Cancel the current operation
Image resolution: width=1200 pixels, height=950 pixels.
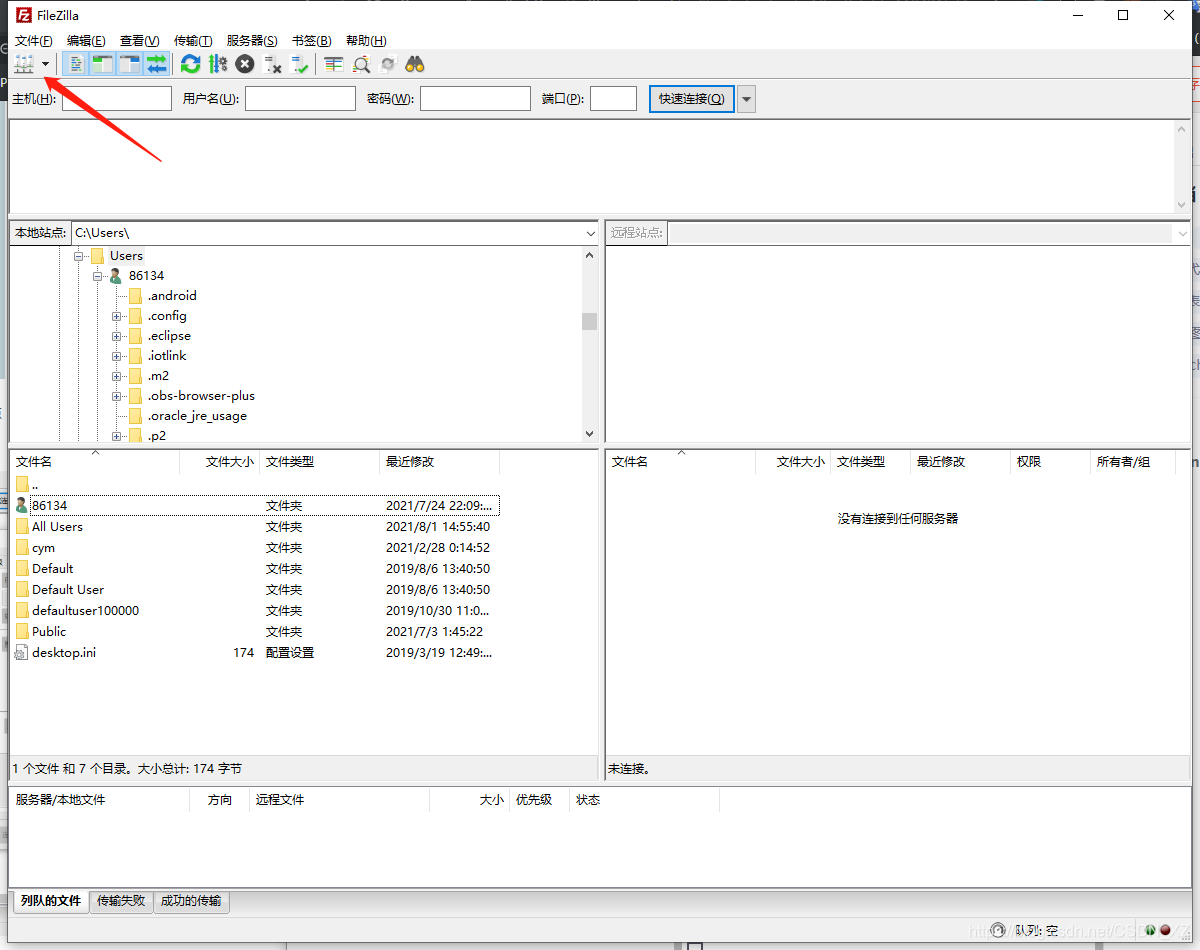click(245, 64)
